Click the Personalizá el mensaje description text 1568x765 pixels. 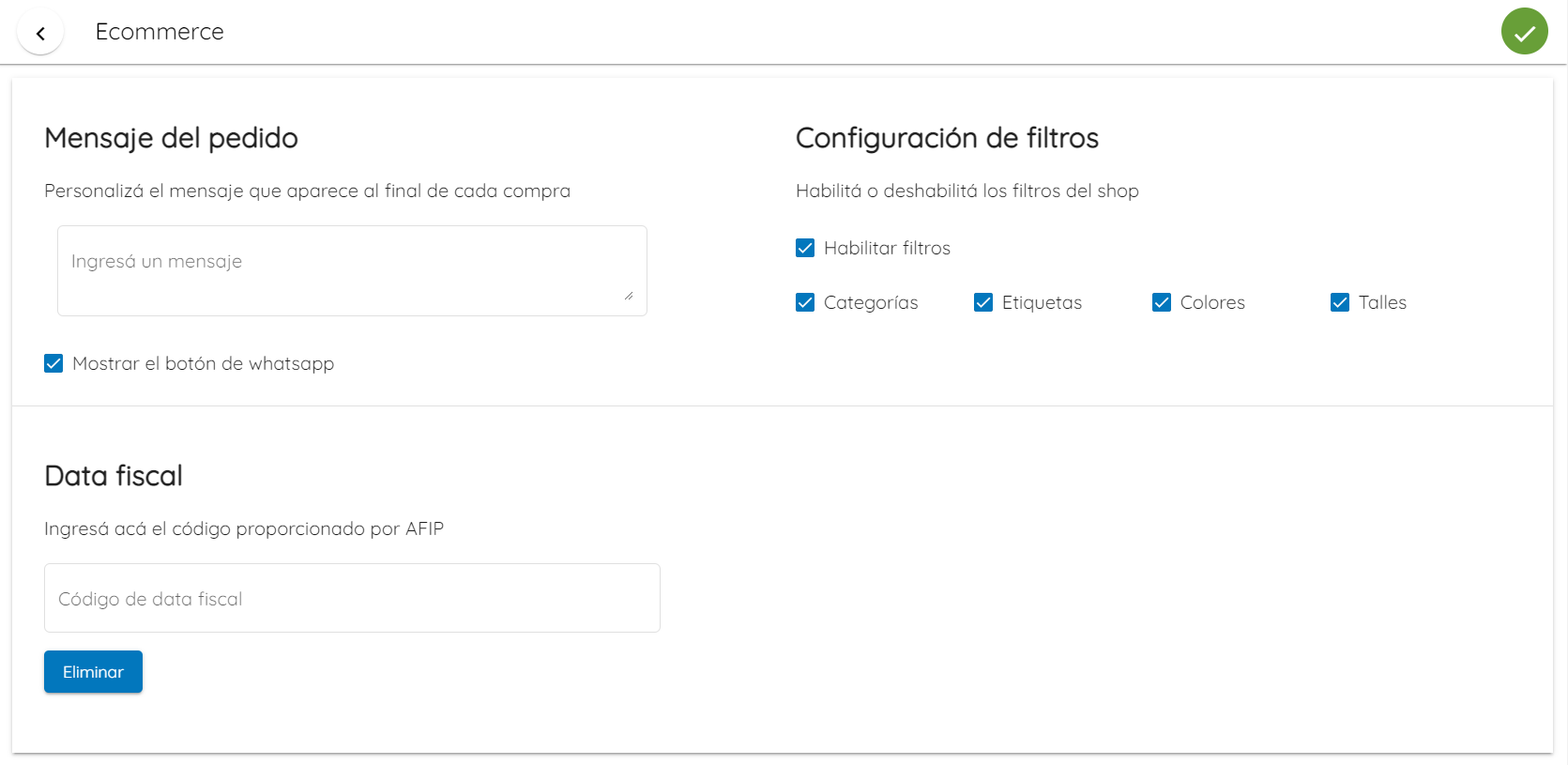[x=307, y=191]
